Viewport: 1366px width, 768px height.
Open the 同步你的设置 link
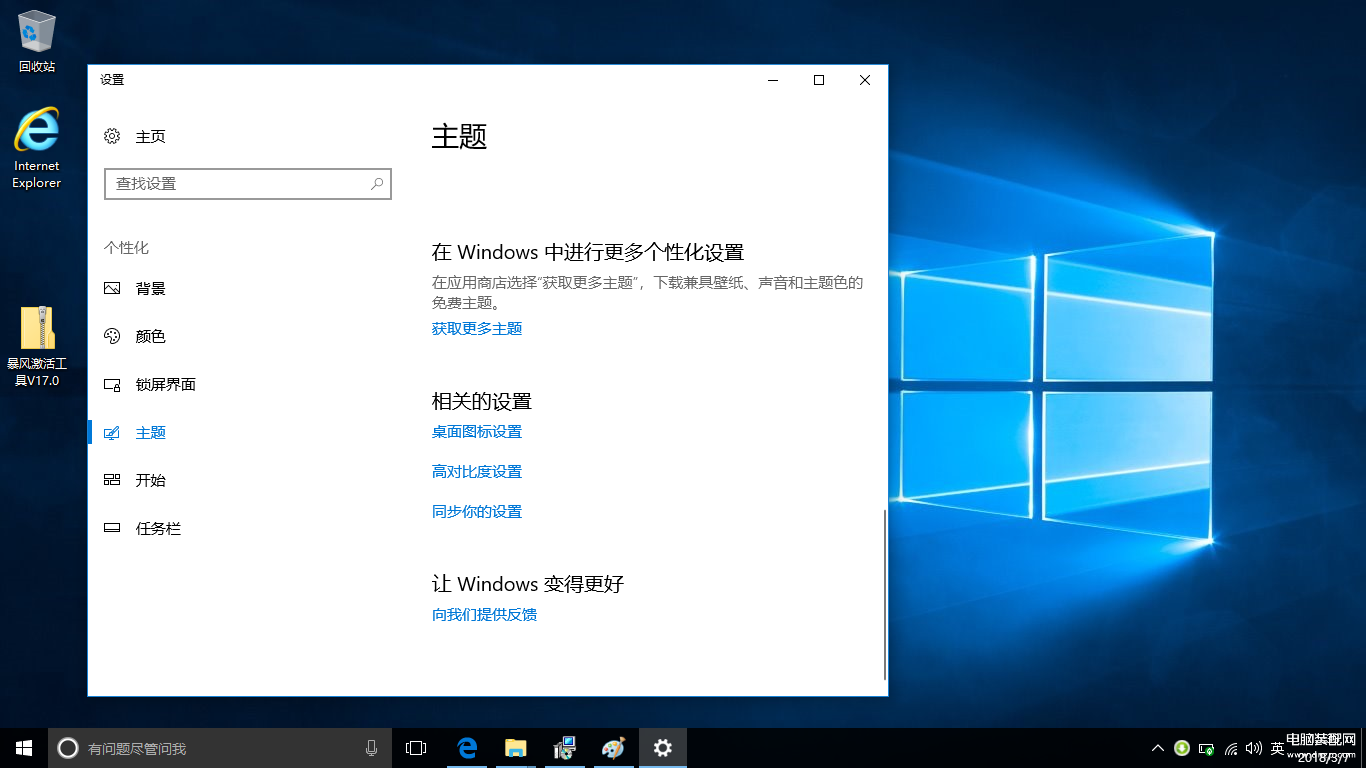[x=477, y=512]
